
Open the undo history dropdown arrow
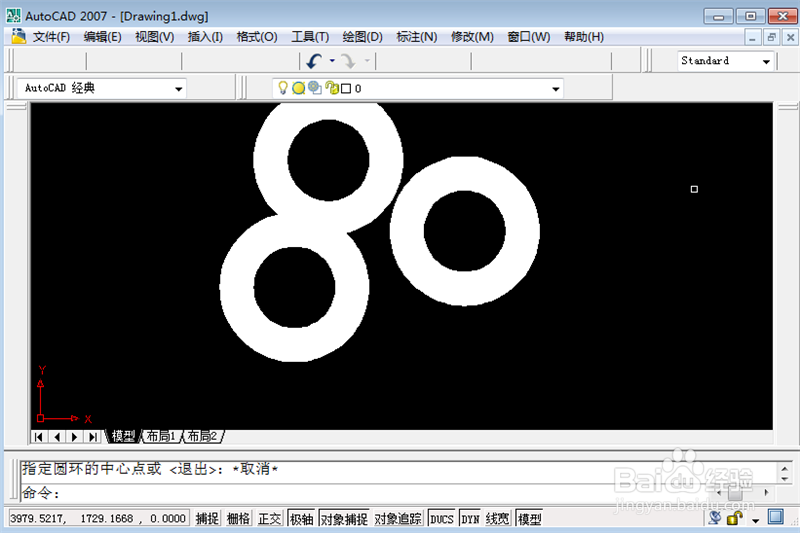(332, 61)
